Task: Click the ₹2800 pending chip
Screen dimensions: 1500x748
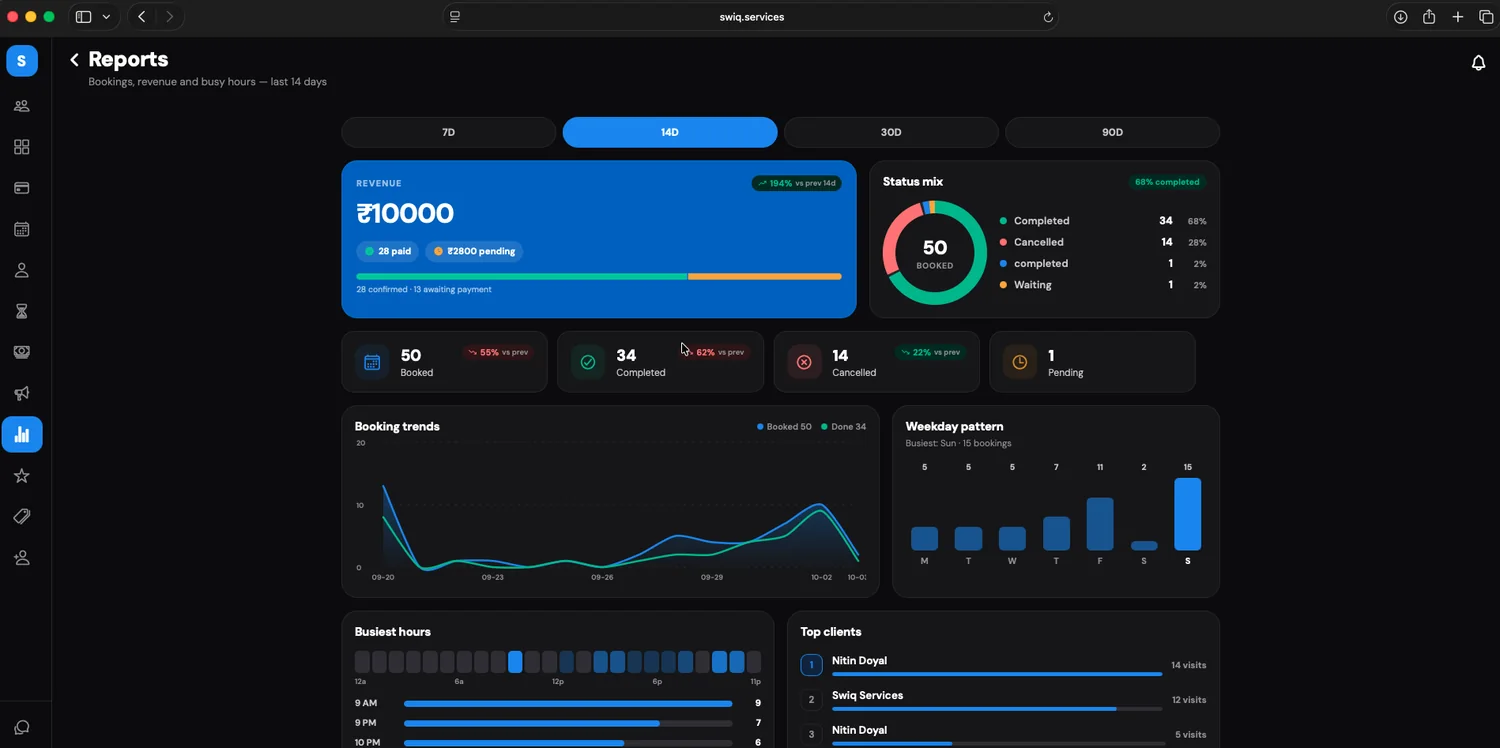Action: tap(474, 251)
